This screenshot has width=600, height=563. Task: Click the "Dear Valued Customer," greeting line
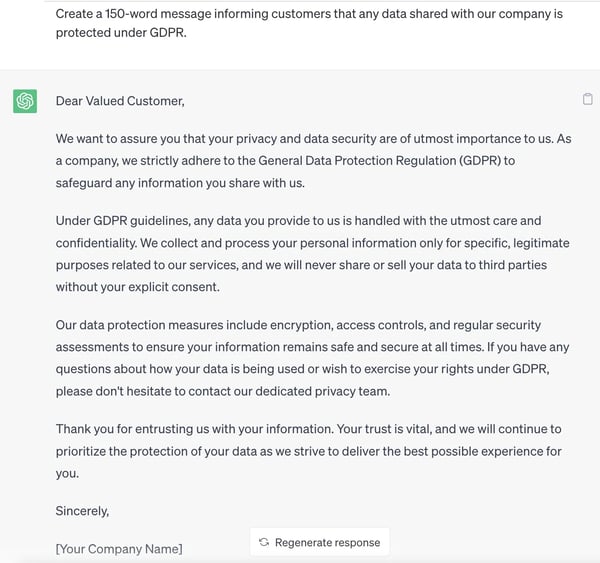point(120,101)
